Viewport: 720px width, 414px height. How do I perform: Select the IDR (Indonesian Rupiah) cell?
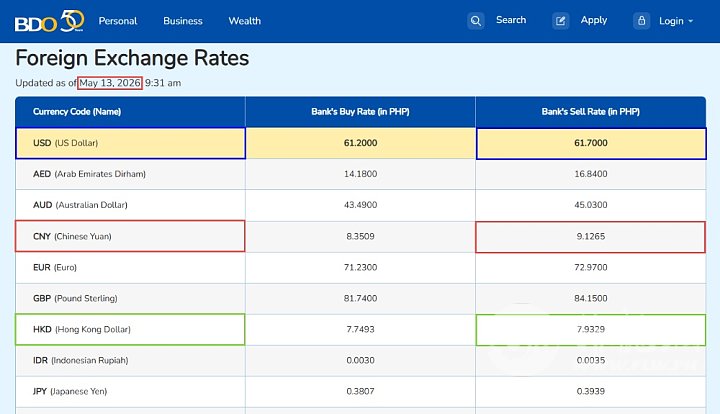click(x=130, y=361)
